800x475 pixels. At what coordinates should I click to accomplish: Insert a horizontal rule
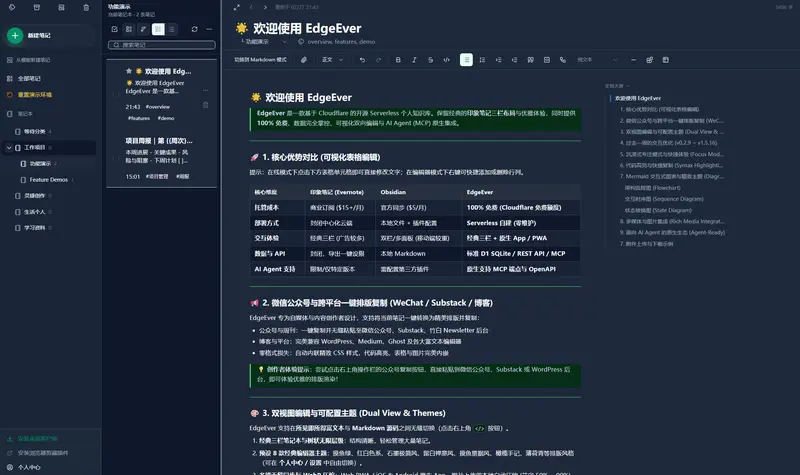click(633, 60)
